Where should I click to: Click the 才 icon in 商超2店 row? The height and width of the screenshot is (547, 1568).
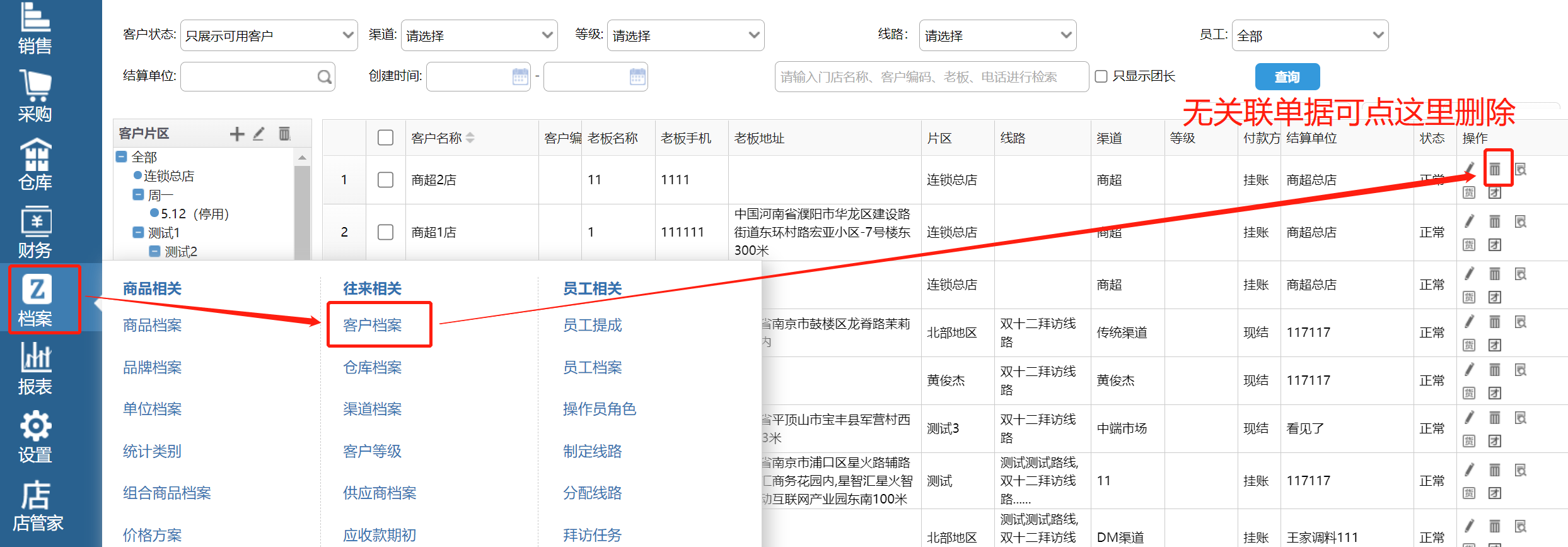[x=1495, y=192]
